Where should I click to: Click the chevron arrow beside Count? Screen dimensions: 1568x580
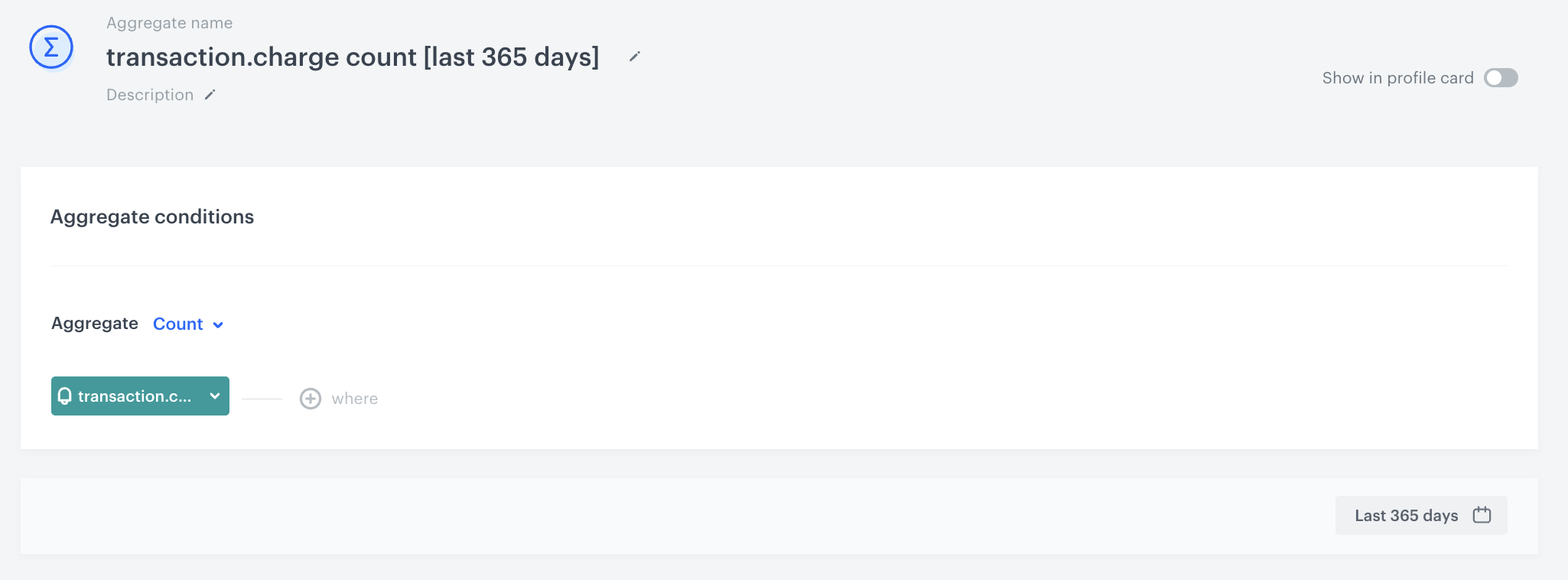218,325
